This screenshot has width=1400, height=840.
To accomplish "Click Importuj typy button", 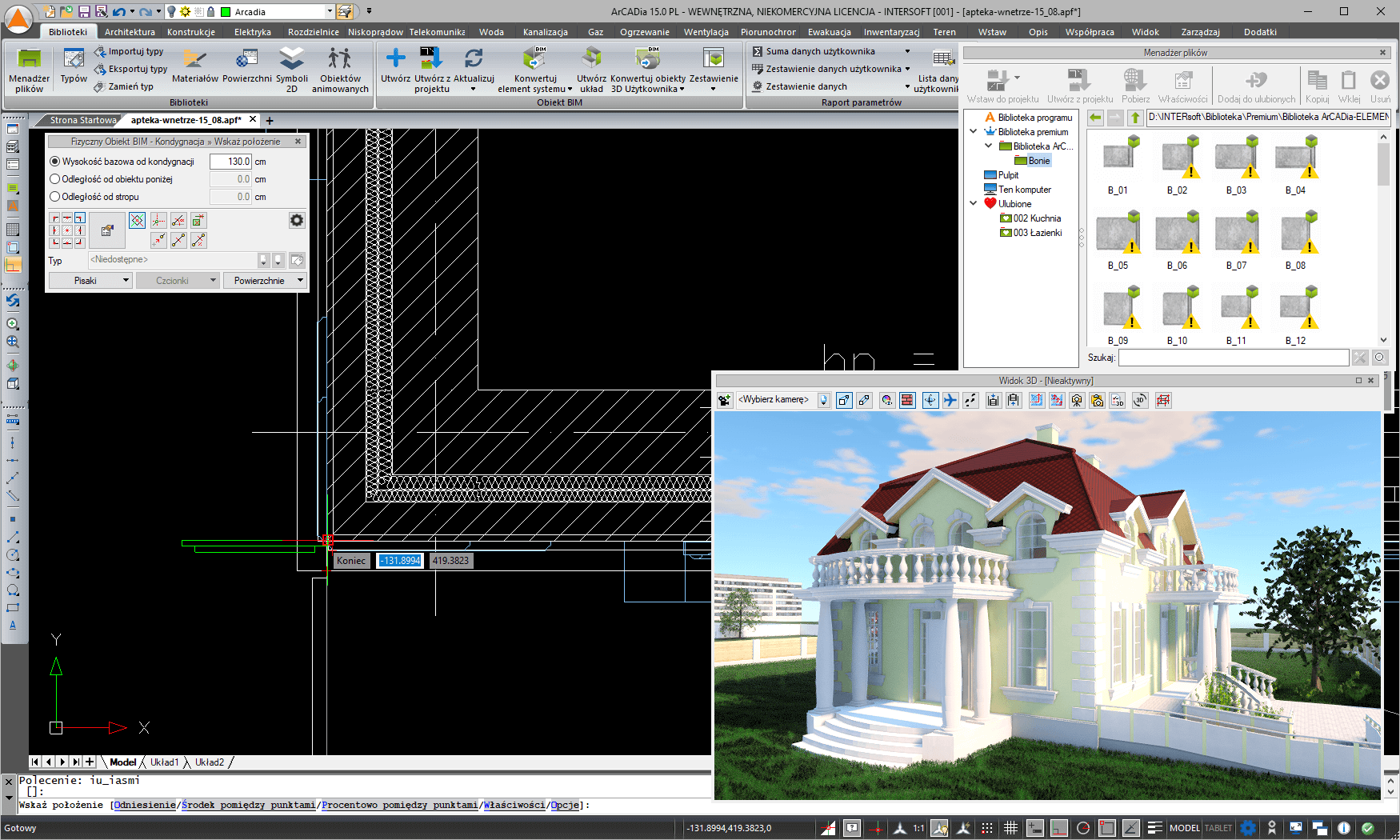I will 129,51.
